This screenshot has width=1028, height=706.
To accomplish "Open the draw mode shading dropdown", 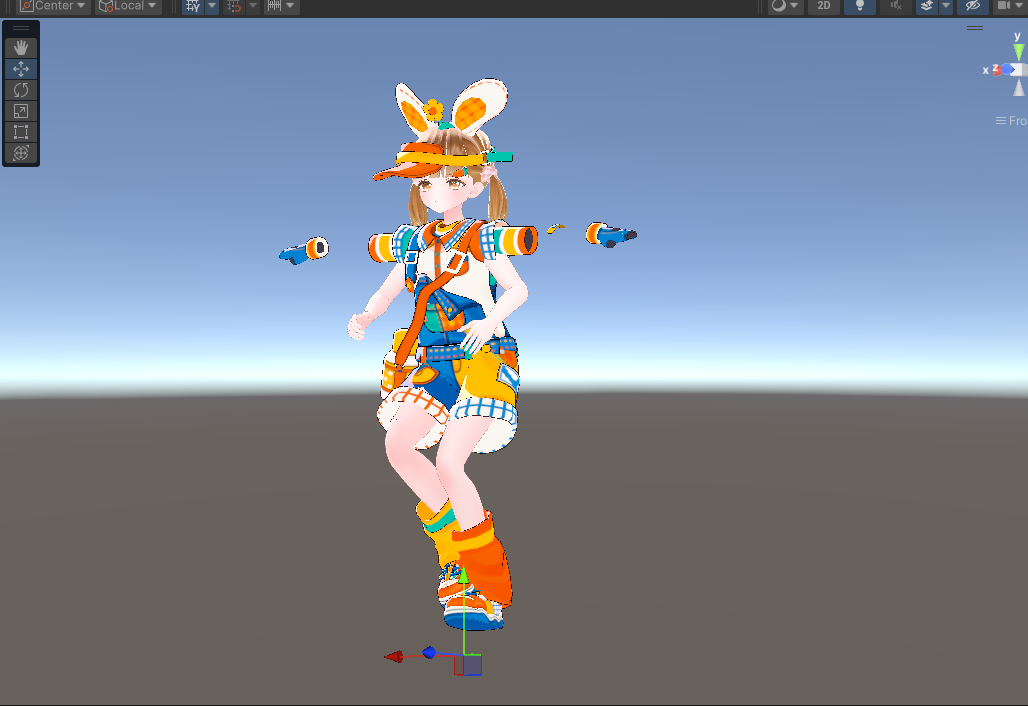I will click(785, 6).
